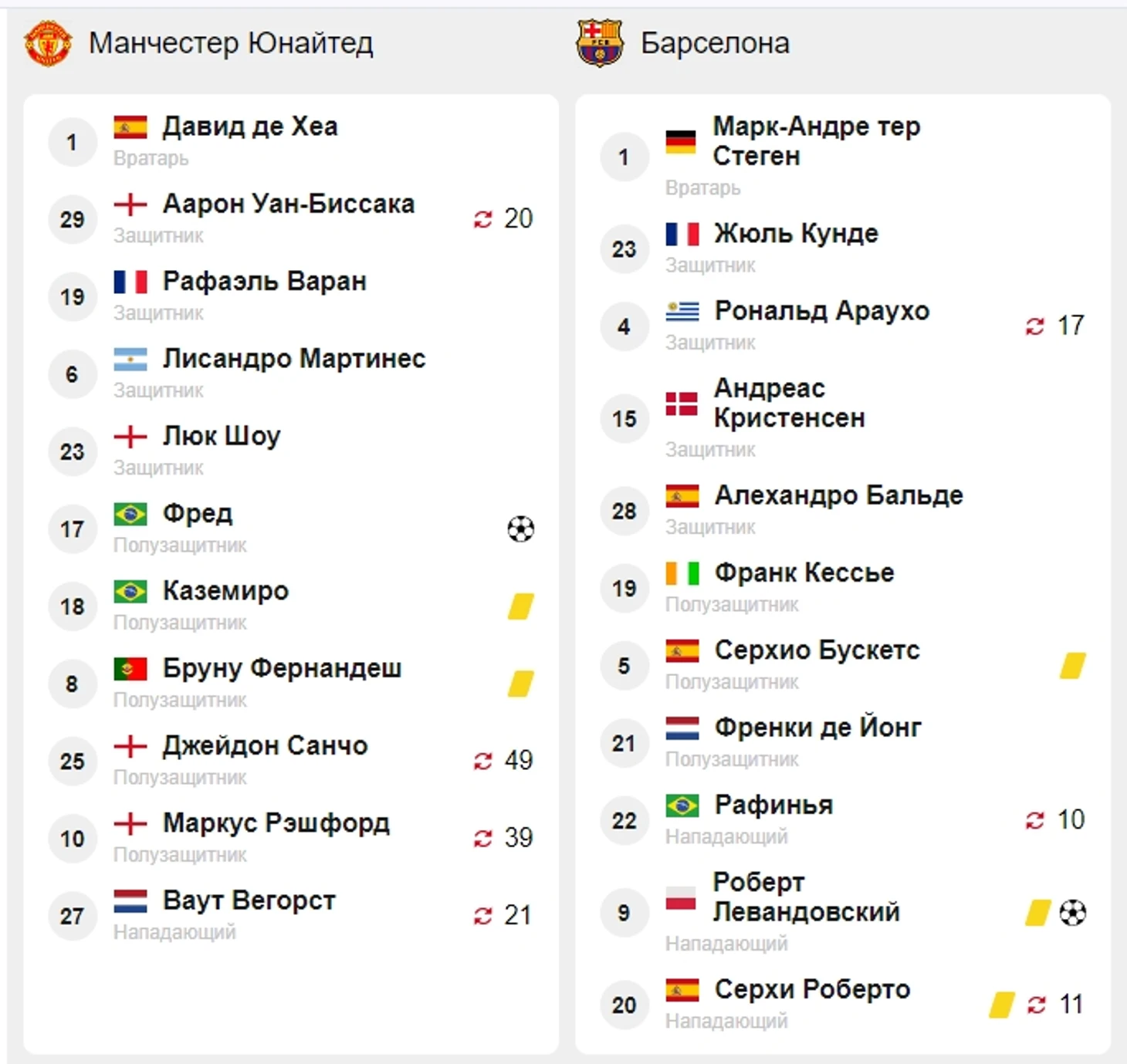Image resolution: width=1127 pixels, height=1064 pixels.
Task: Open player Маркус Рэшфорд
Action: pos(276,823)
